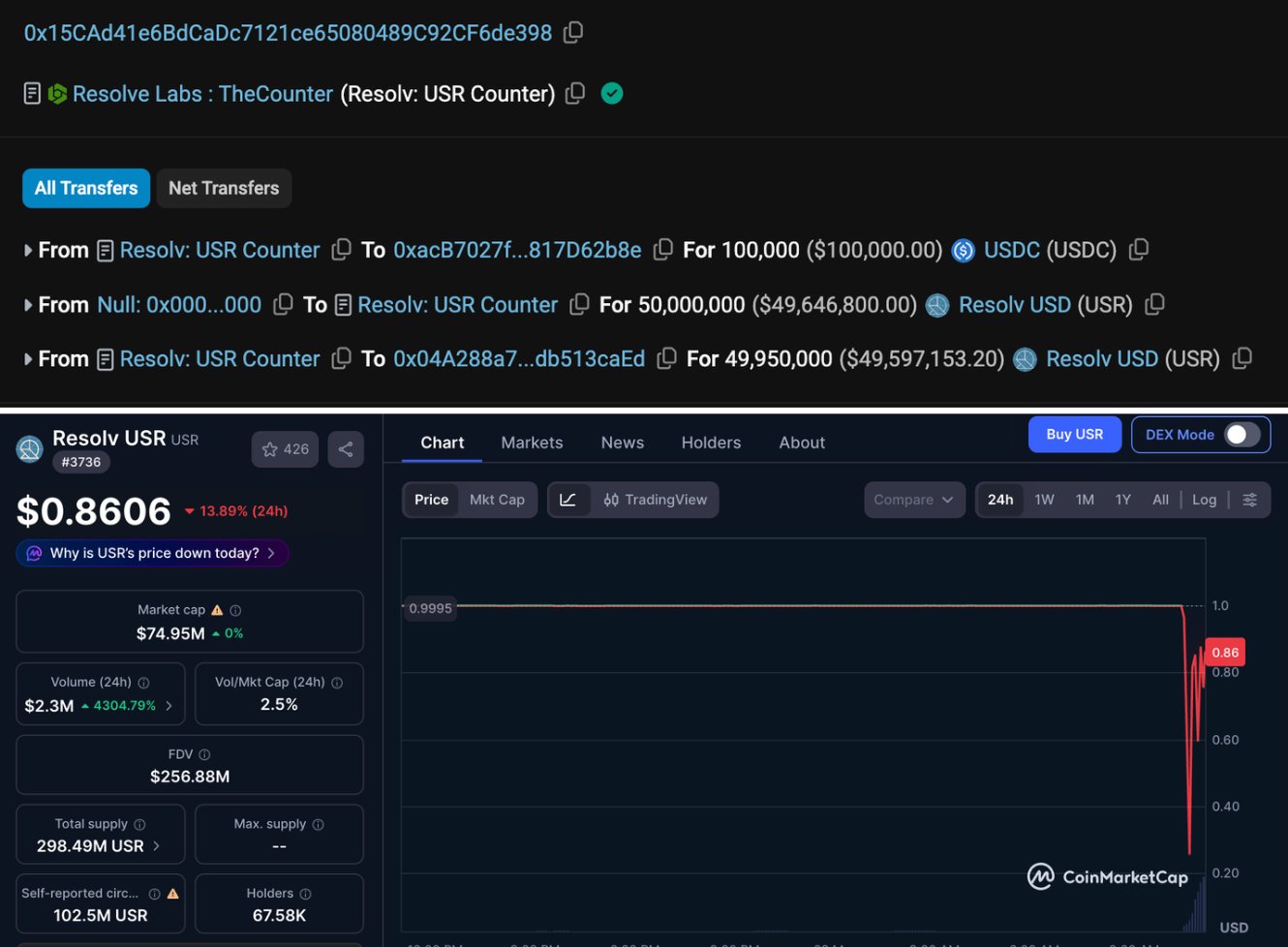Click the USDC token logo
Viewport: 1288px width, 947px height.
click(x=963, y=250)
